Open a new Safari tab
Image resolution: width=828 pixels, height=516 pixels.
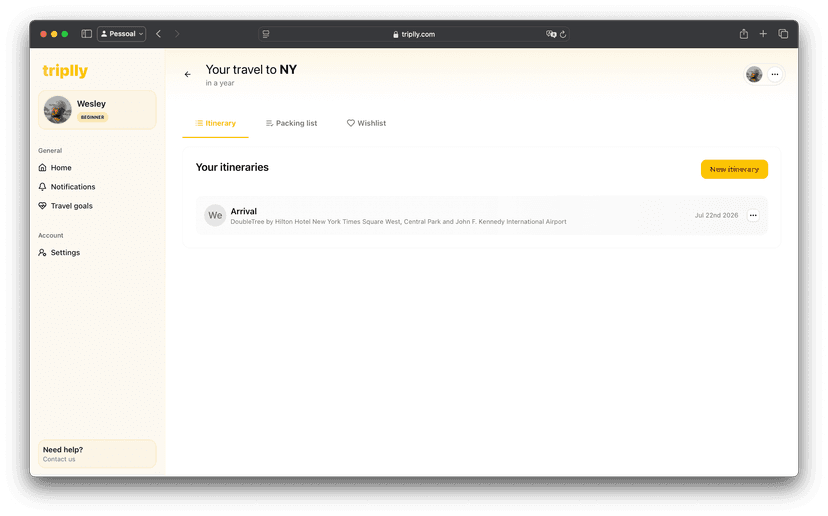(763, 34)
